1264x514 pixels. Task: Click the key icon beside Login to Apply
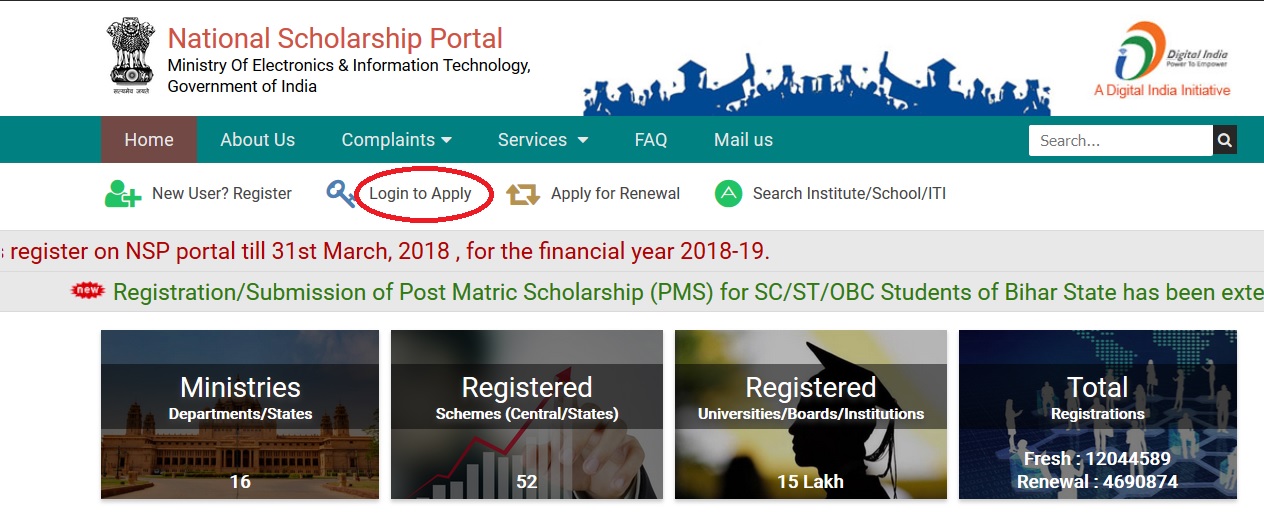[x=341, y=194]
